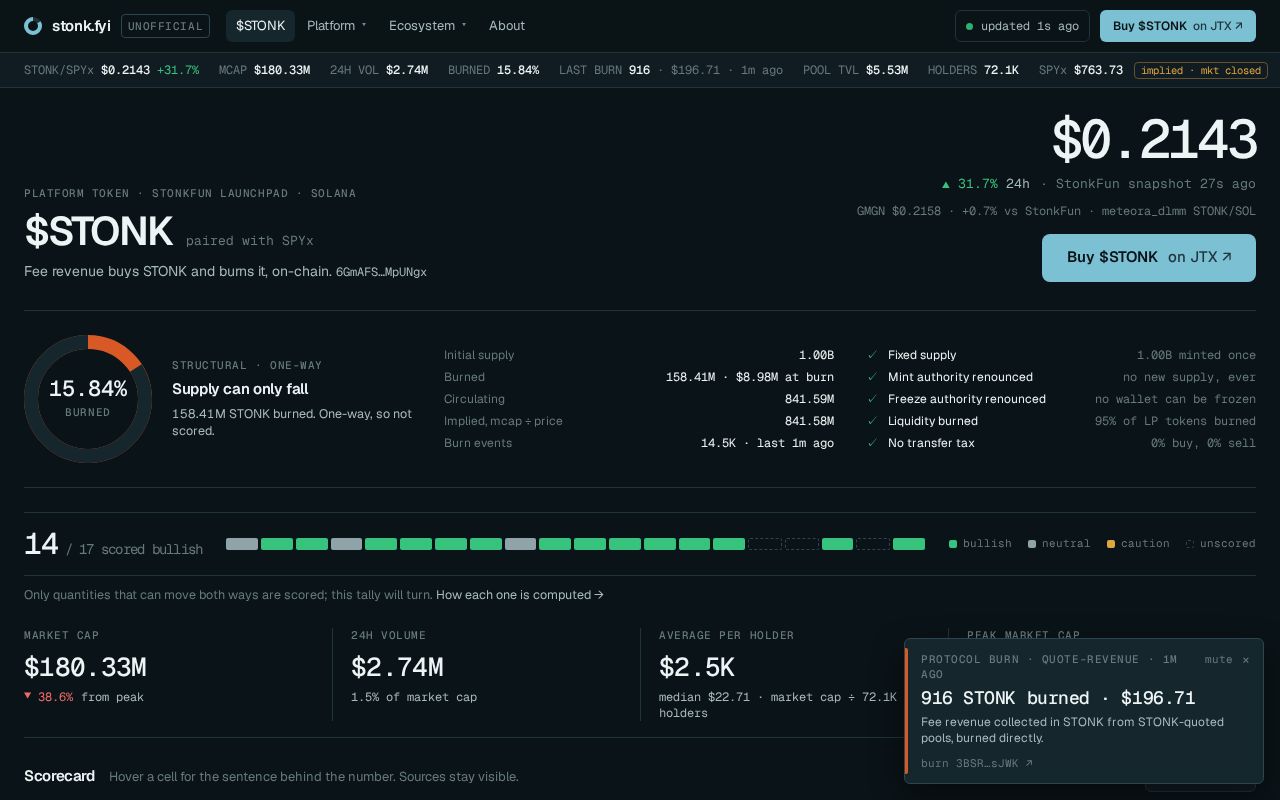Viewport: 1280px width, 800px height.
Task: Open 'How each one is computed' link
Action: pyautogui.click(x=520, y=595)
